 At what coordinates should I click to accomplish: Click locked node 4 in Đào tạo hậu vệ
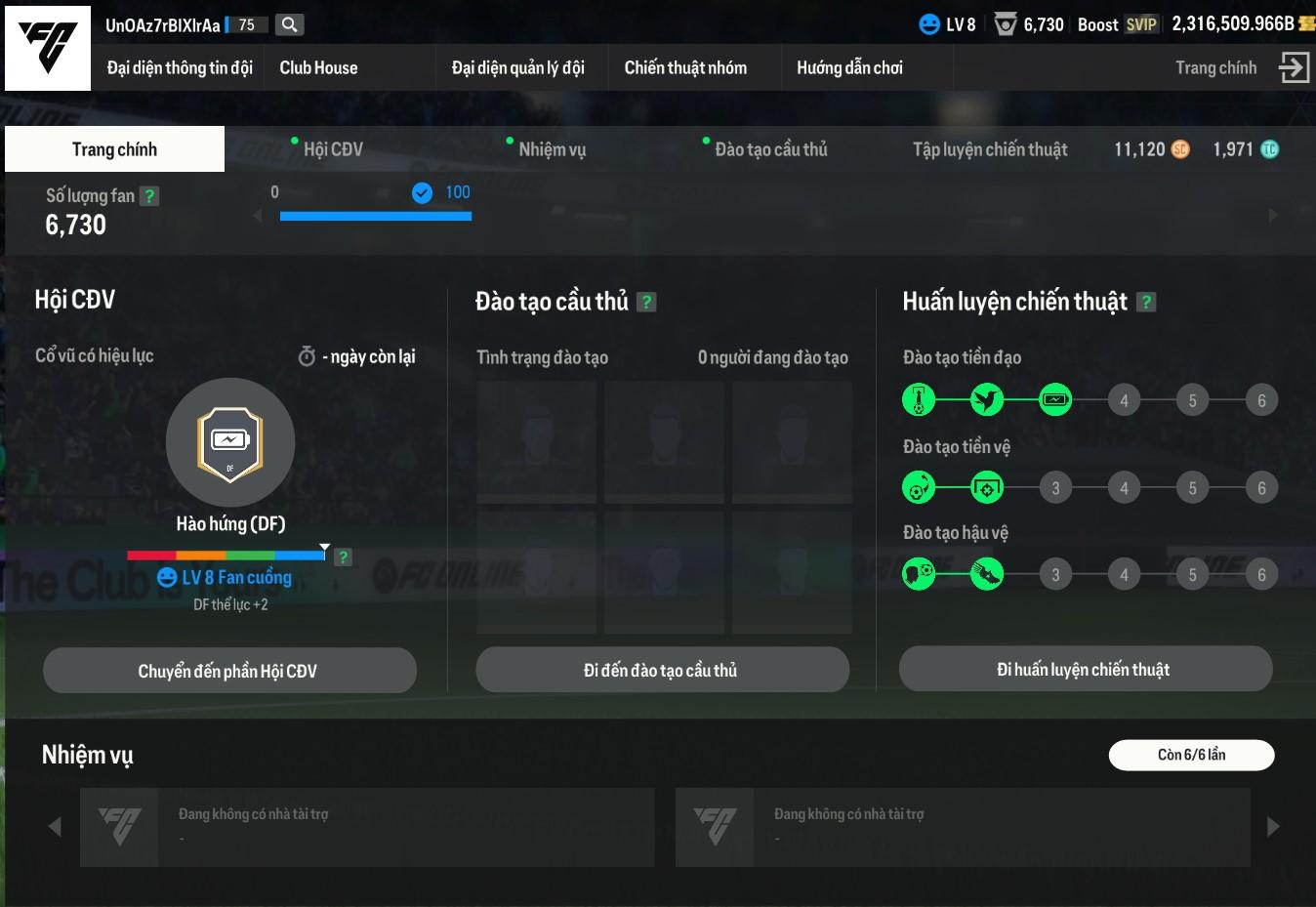(x=1124, y=574)
